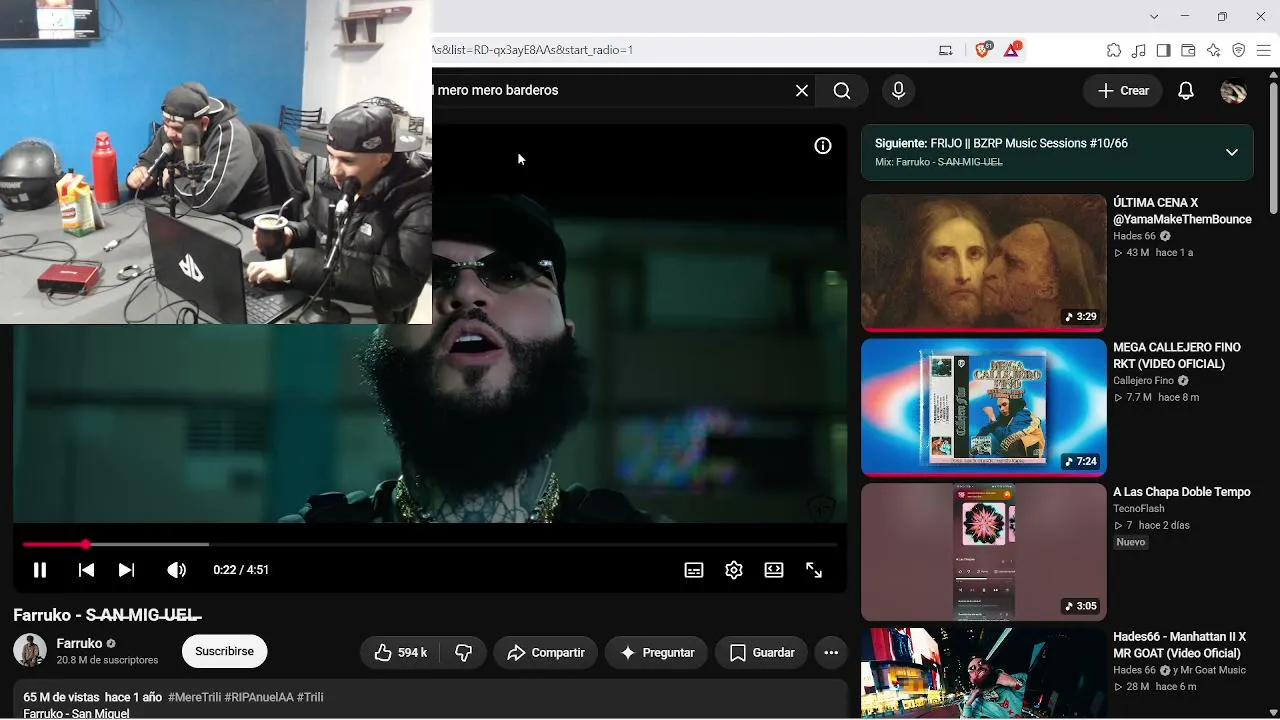1280x720 pixels.
Task: Play the MEGA CALLEJERO FINO RKT thumbnail
Action: [984, 407]
